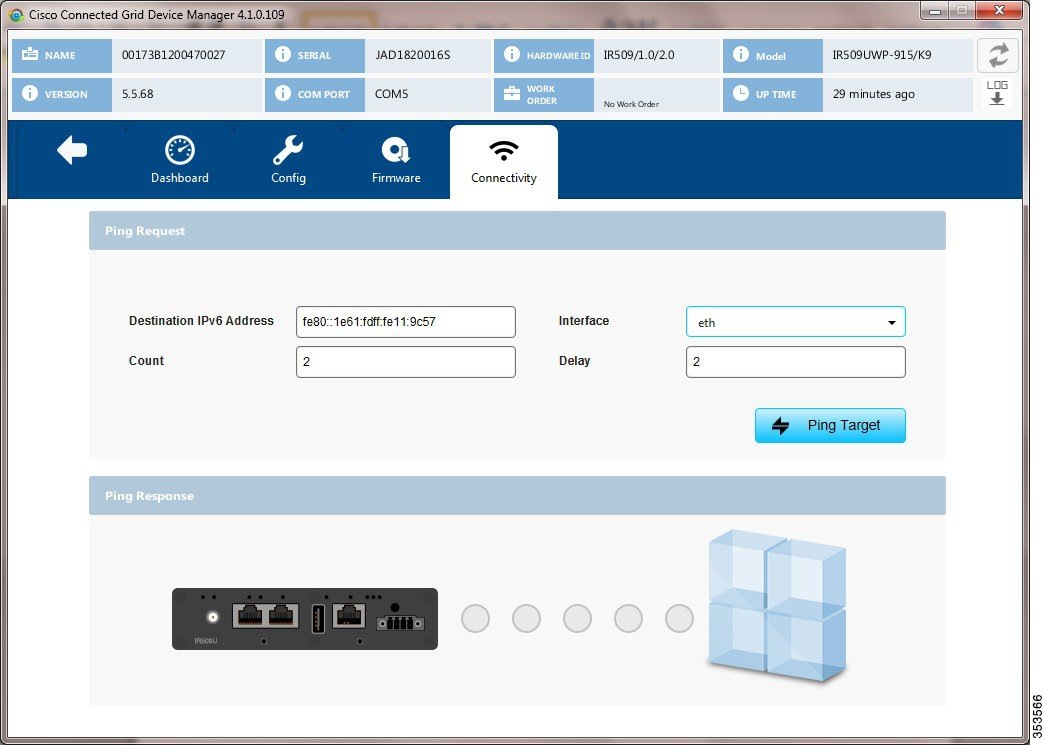Screen dimensions: 1045x745
Task: Click the device name 00173B1200470027
Action: click(x=173, y=55)
